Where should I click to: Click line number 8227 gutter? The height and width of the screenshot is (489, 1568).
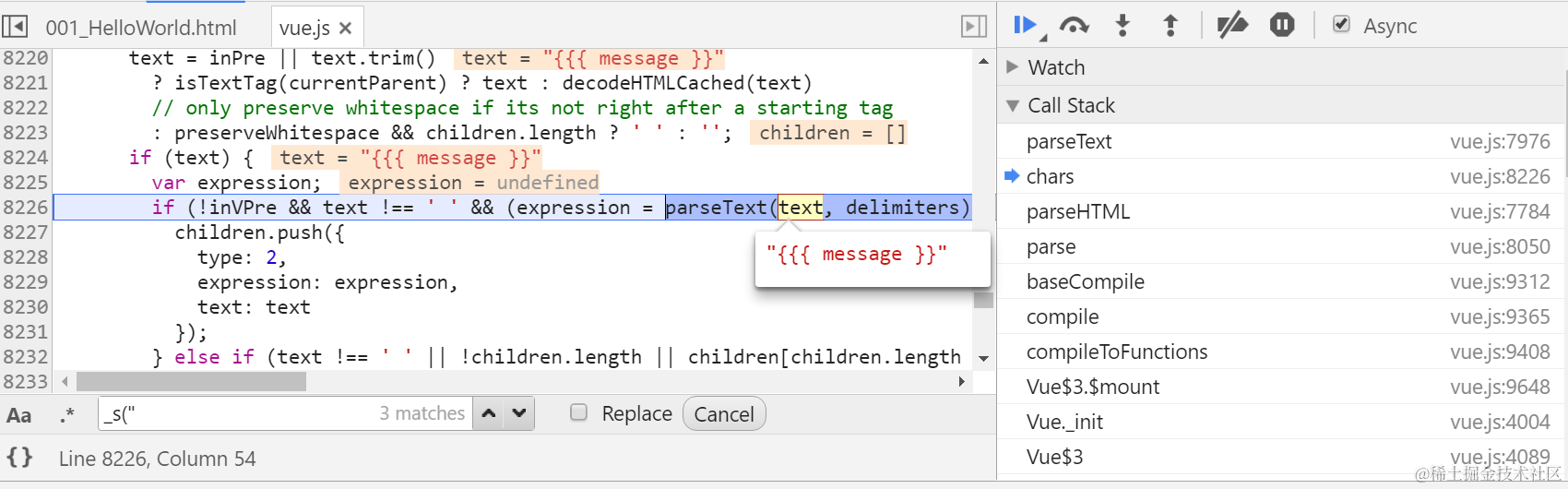(26, 233)
